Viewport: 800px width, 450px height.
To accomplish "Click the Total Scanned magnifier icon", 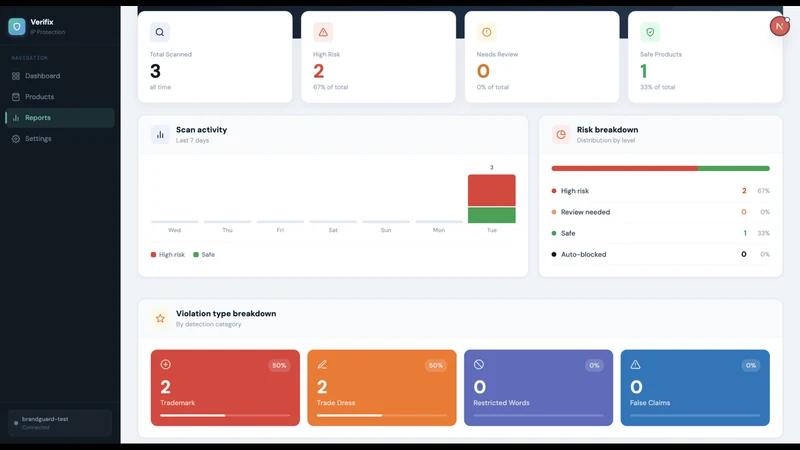I will [160, 32].
